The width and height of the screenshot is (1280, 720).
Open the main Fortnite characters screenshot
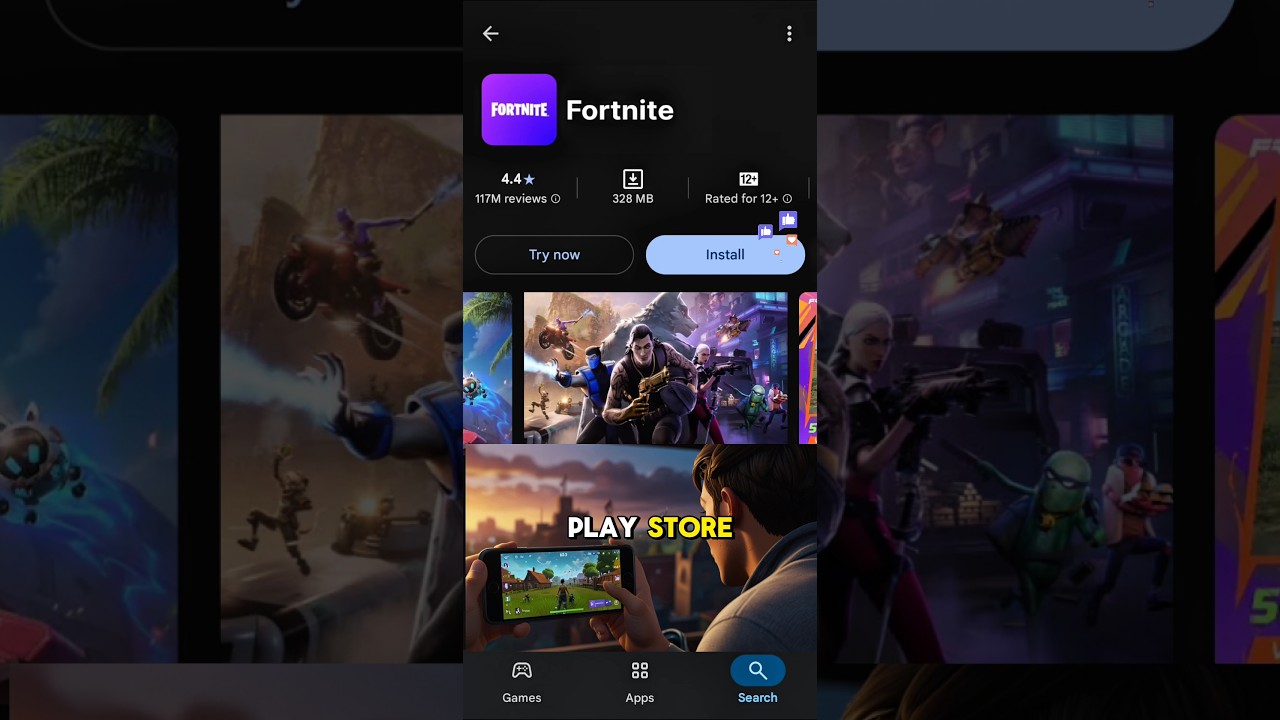[655, 367]
